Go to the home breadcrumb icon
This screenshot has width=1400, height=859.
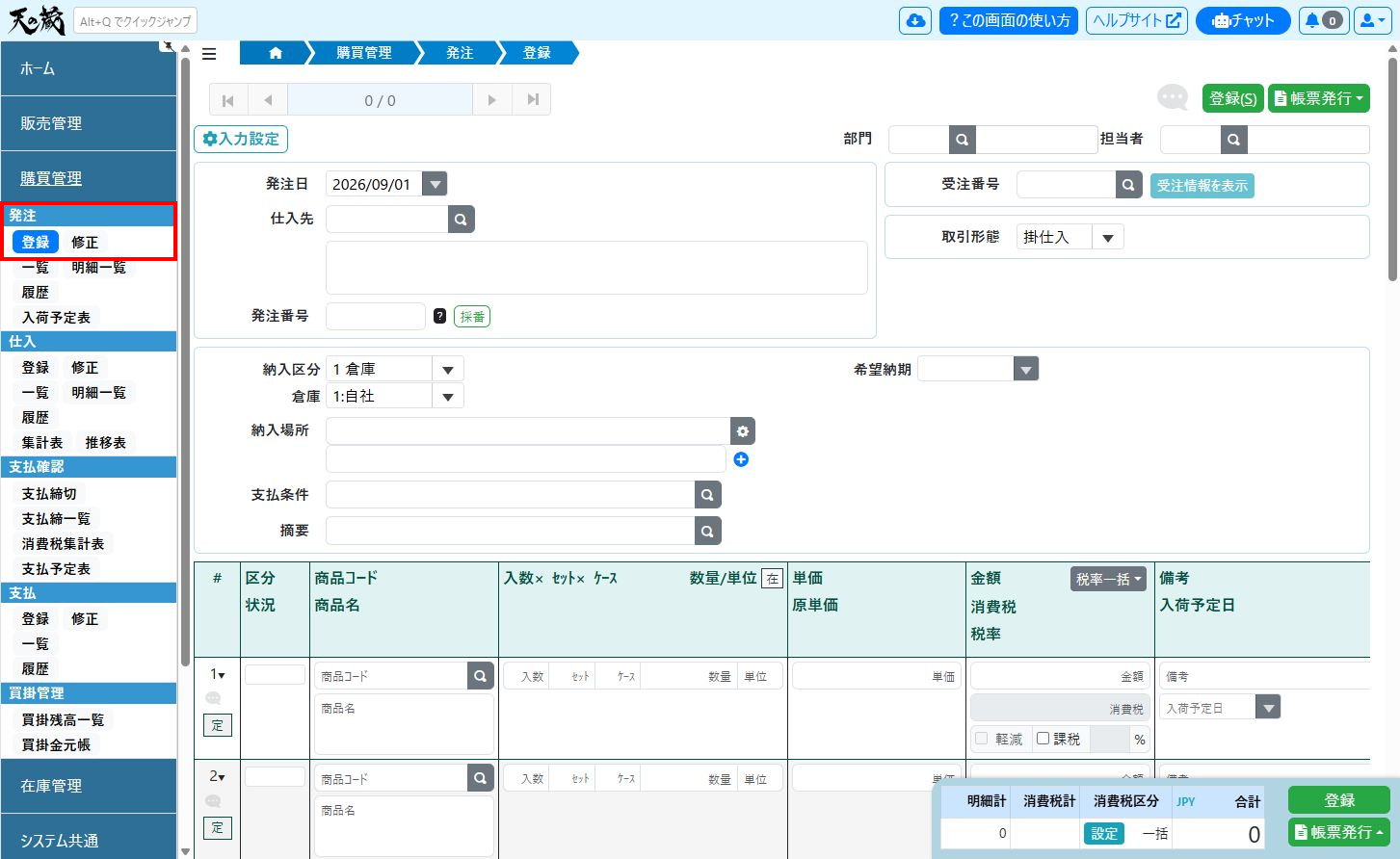(276, 53)
